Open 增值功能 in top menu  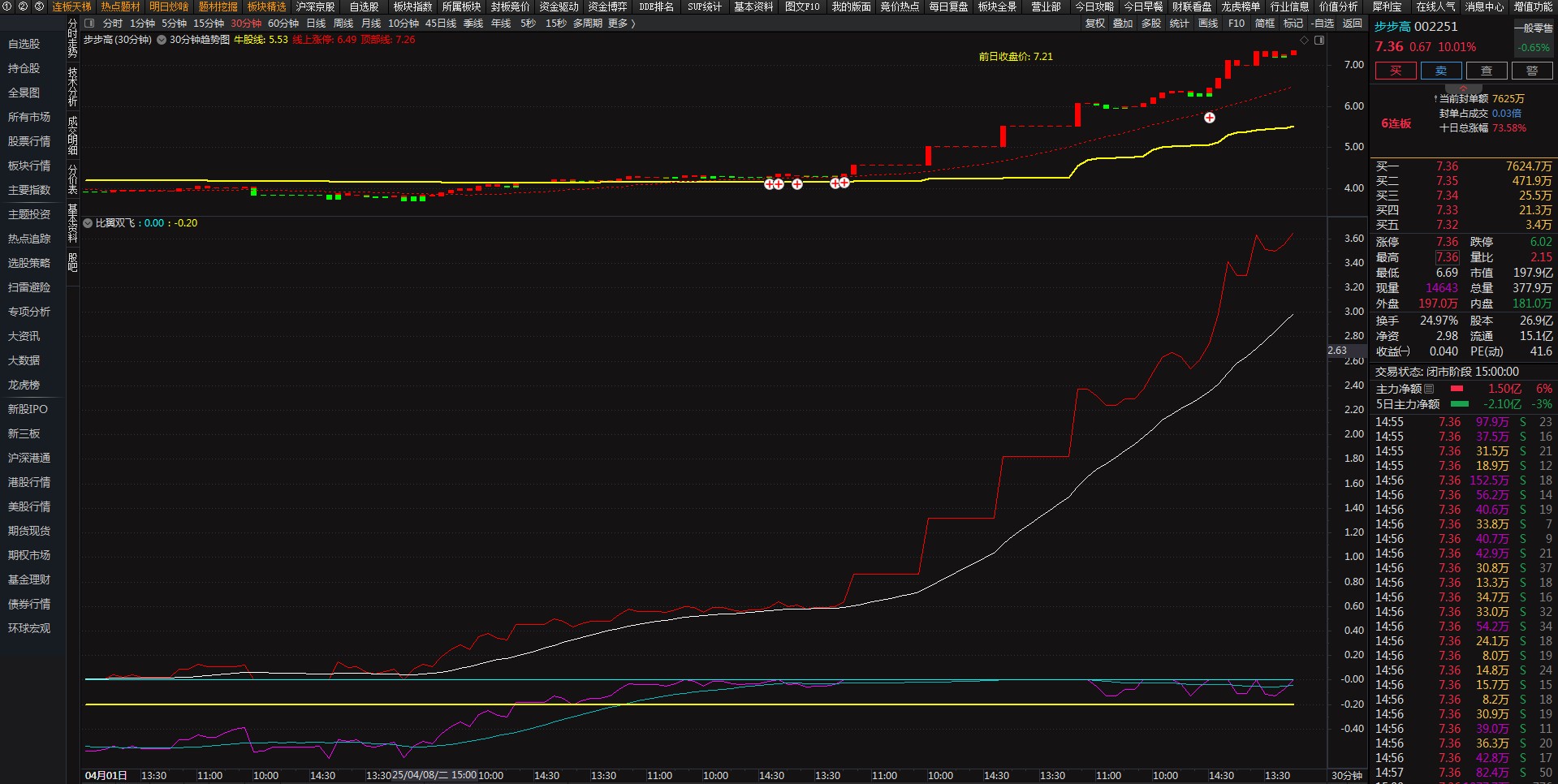click(1534, 6)
